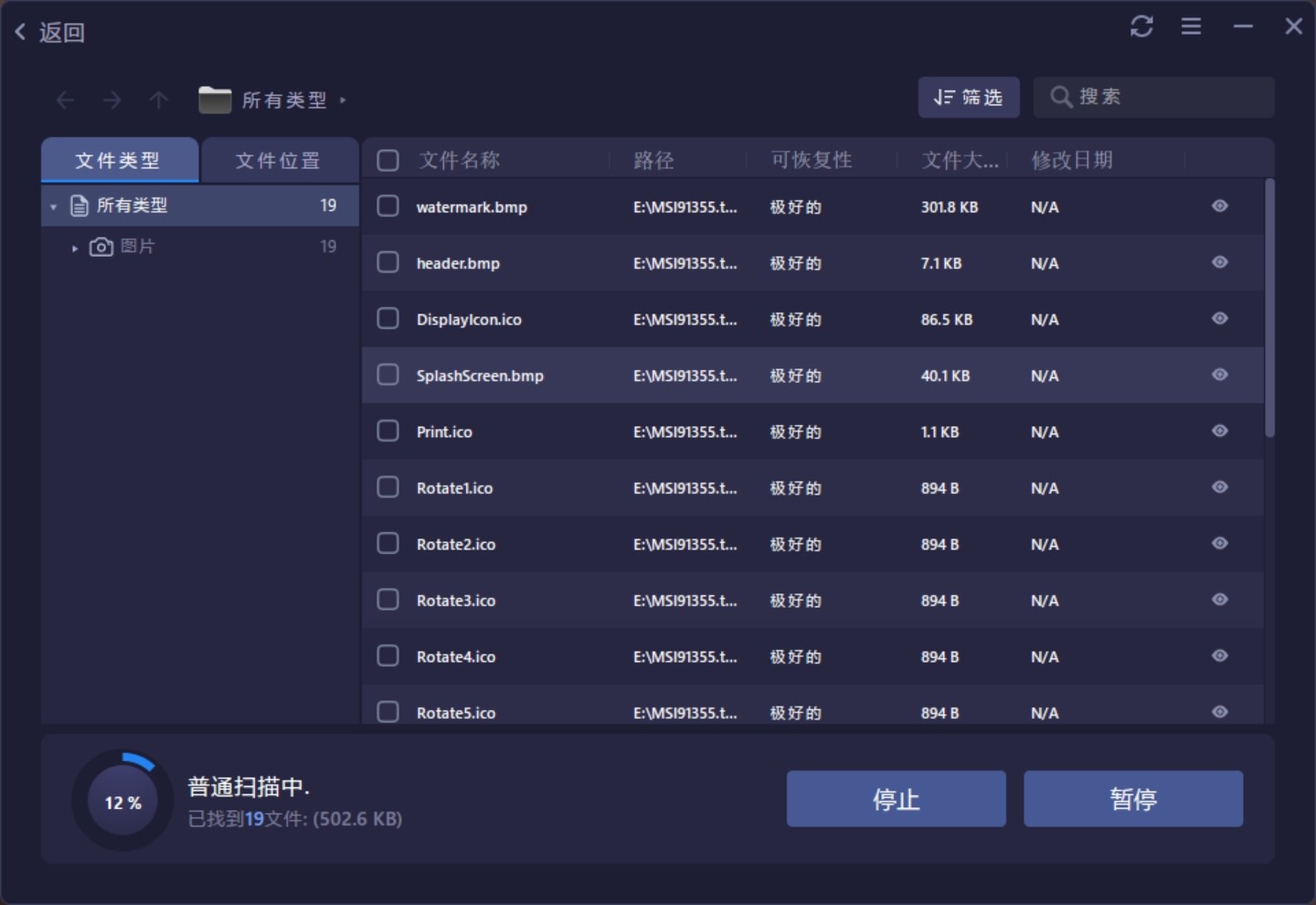Check the Rotate3.ico checkbox

point(387,600)
